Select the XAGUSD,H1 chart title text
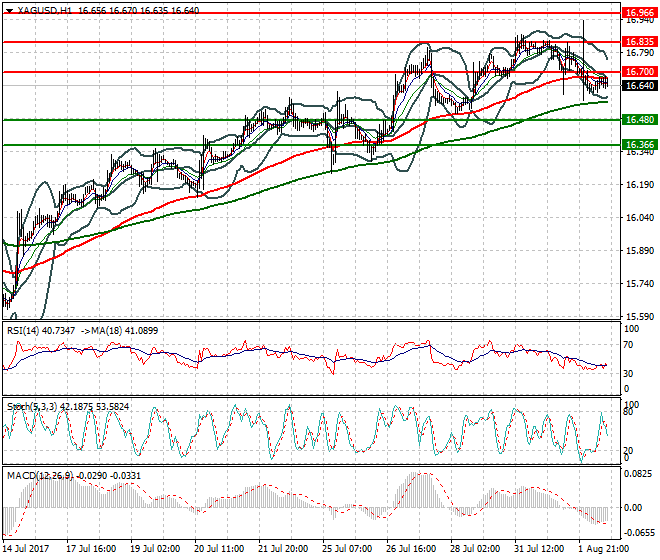 pos(44,11)
